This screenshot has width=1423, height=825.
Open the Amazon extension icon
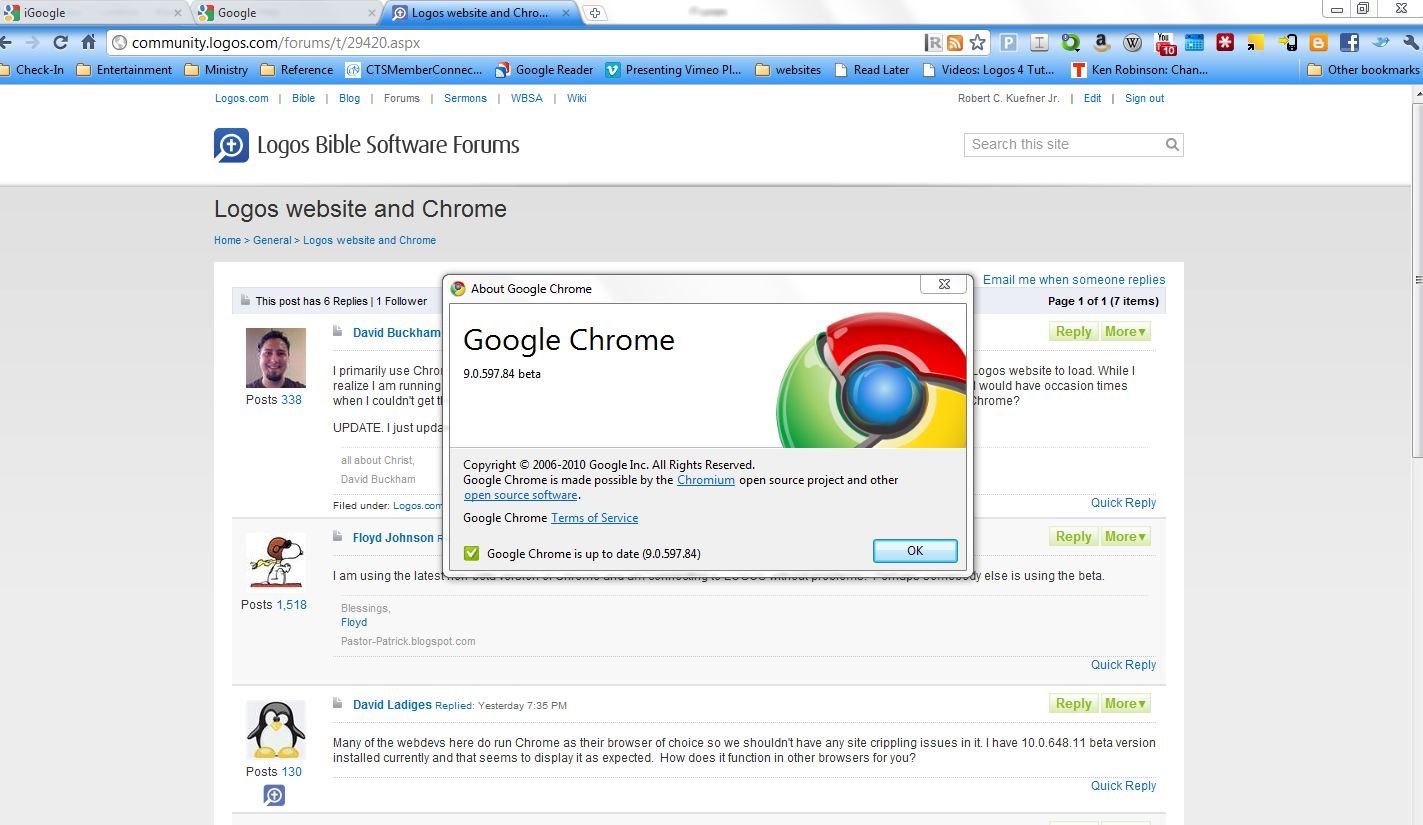pos(1102,43)
